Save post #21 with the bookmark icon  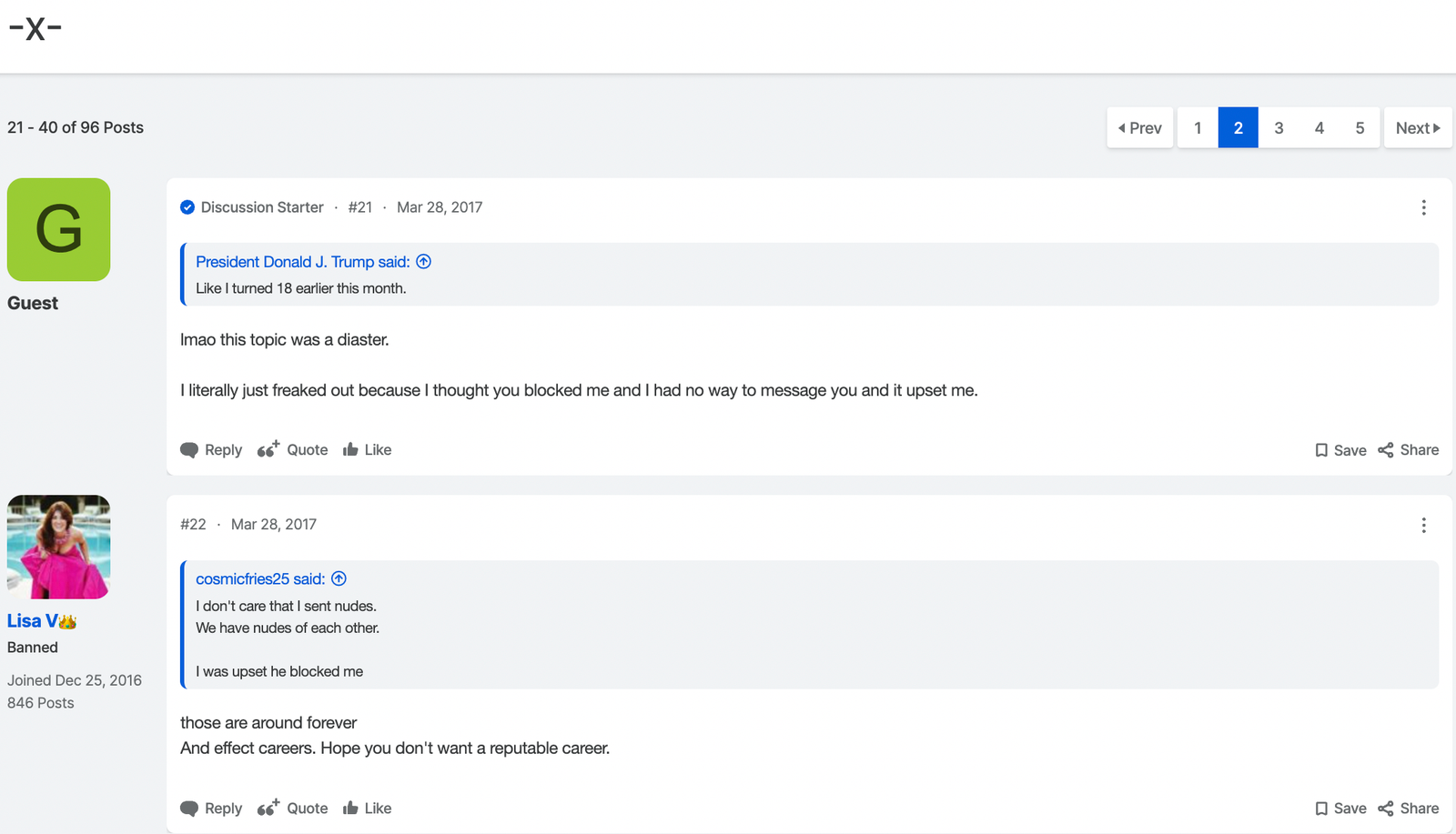[1321, 450]
